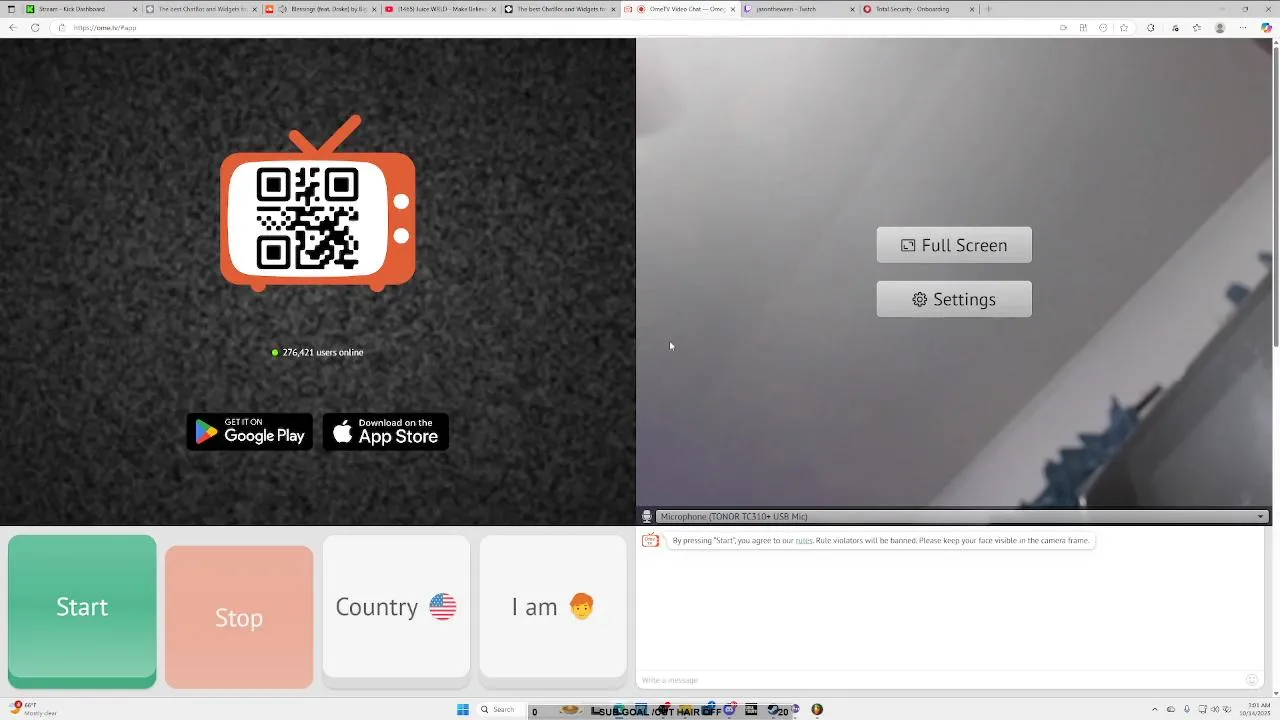Switch to the Blessings (feat. Drake) tab
Screen dimensions: 1280x720
click(318, 9)
